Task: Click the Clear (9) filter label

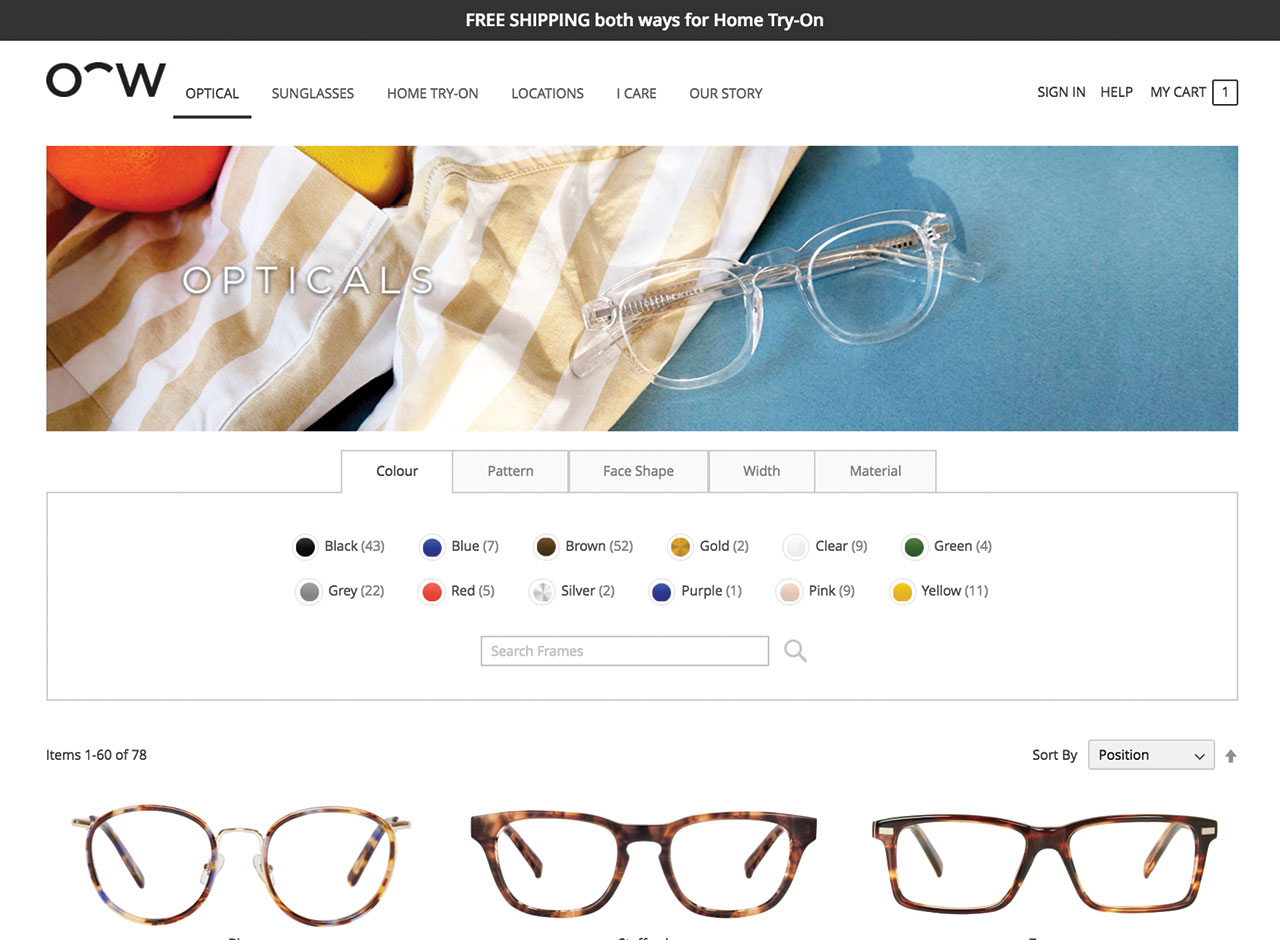Action: click(x=841, y=546)
